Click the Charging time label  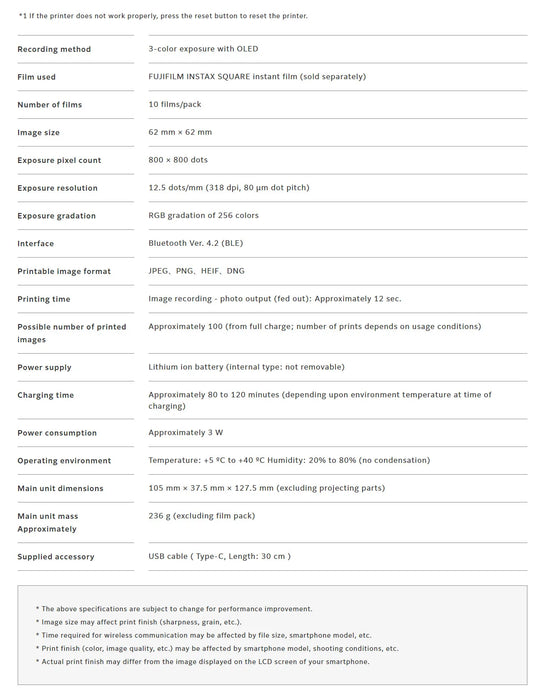[x=46, y=395]
